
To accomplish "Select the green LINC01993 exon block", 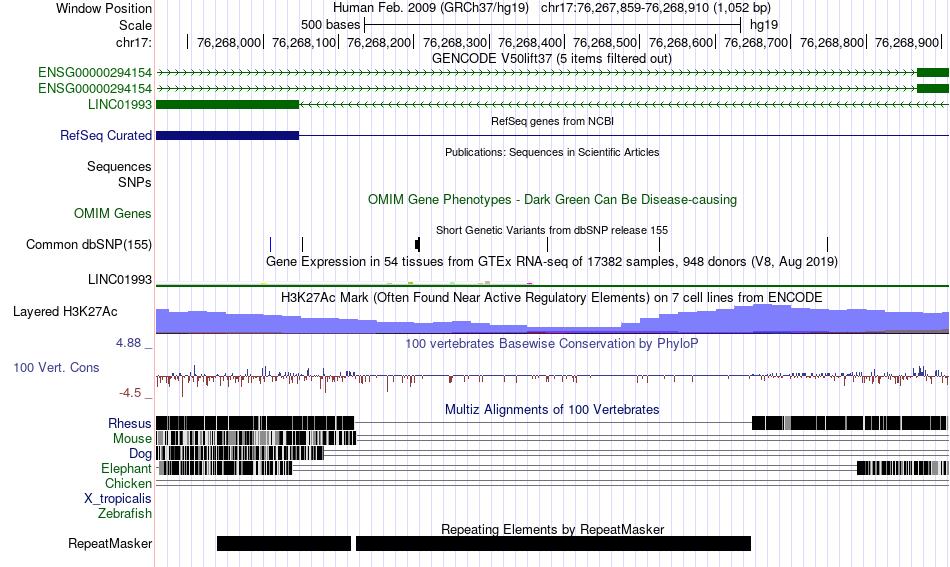I will [227, 104].
